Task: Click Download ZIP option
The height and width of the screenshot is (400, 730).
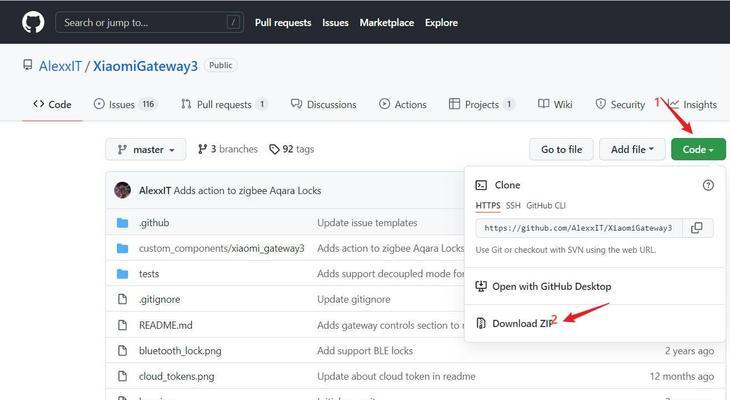Action: click(x=514, y=324)
